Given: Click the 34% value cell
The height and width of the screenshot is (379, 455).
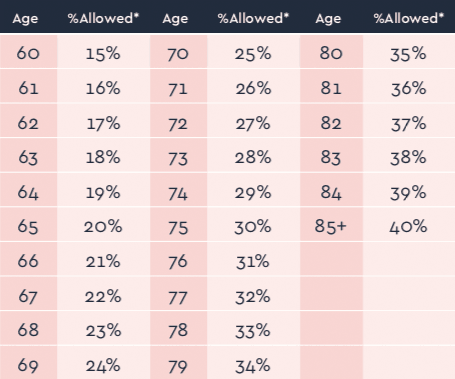Looking at the screenshot, I should (x=253, y=363).
